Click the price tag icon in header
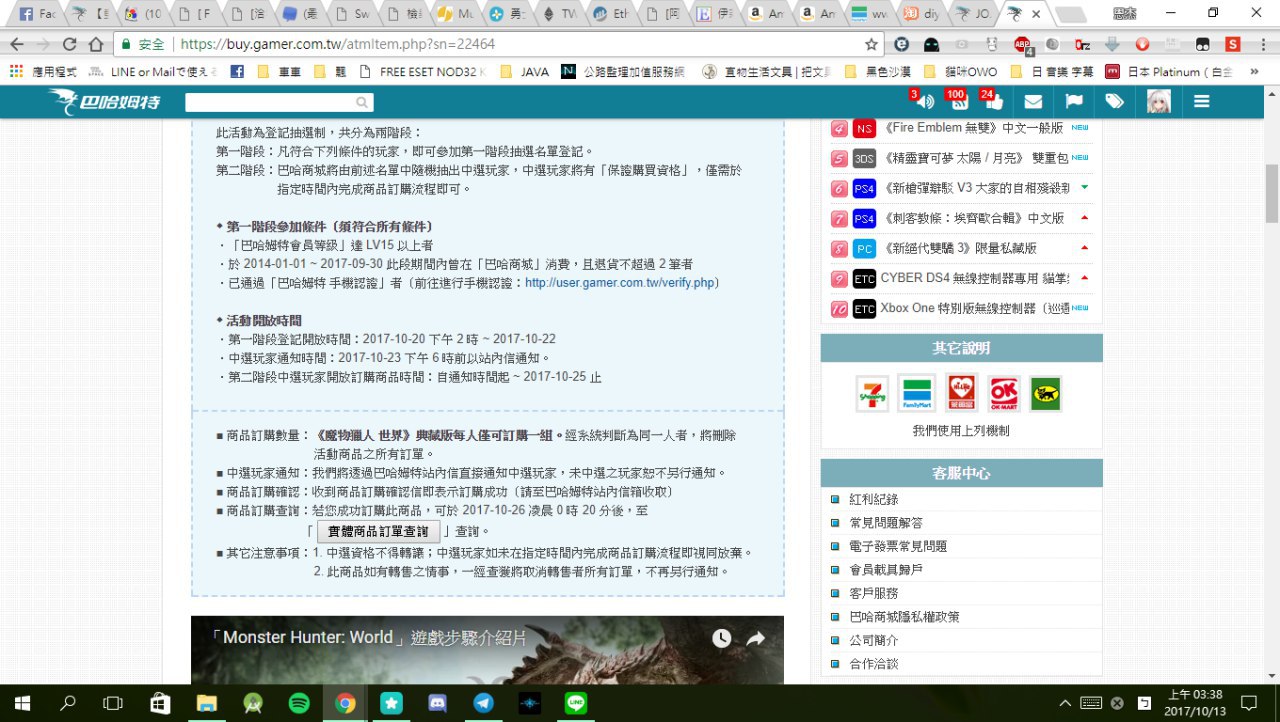Image resolution: width=1280 pixels, height=722 pixels. [x=1114, y=102]
